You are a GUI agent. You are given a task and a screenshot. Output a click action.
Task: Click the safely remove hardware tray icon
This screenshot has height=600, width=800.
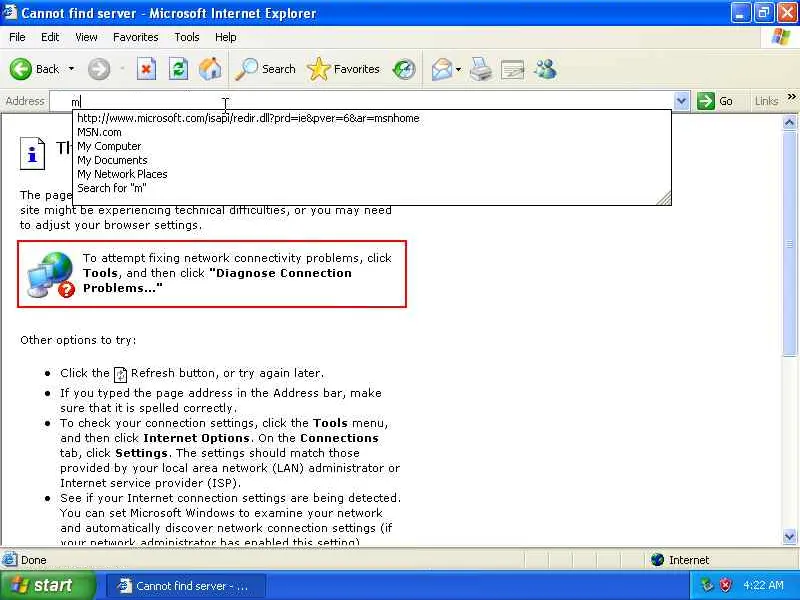point(707,585)
